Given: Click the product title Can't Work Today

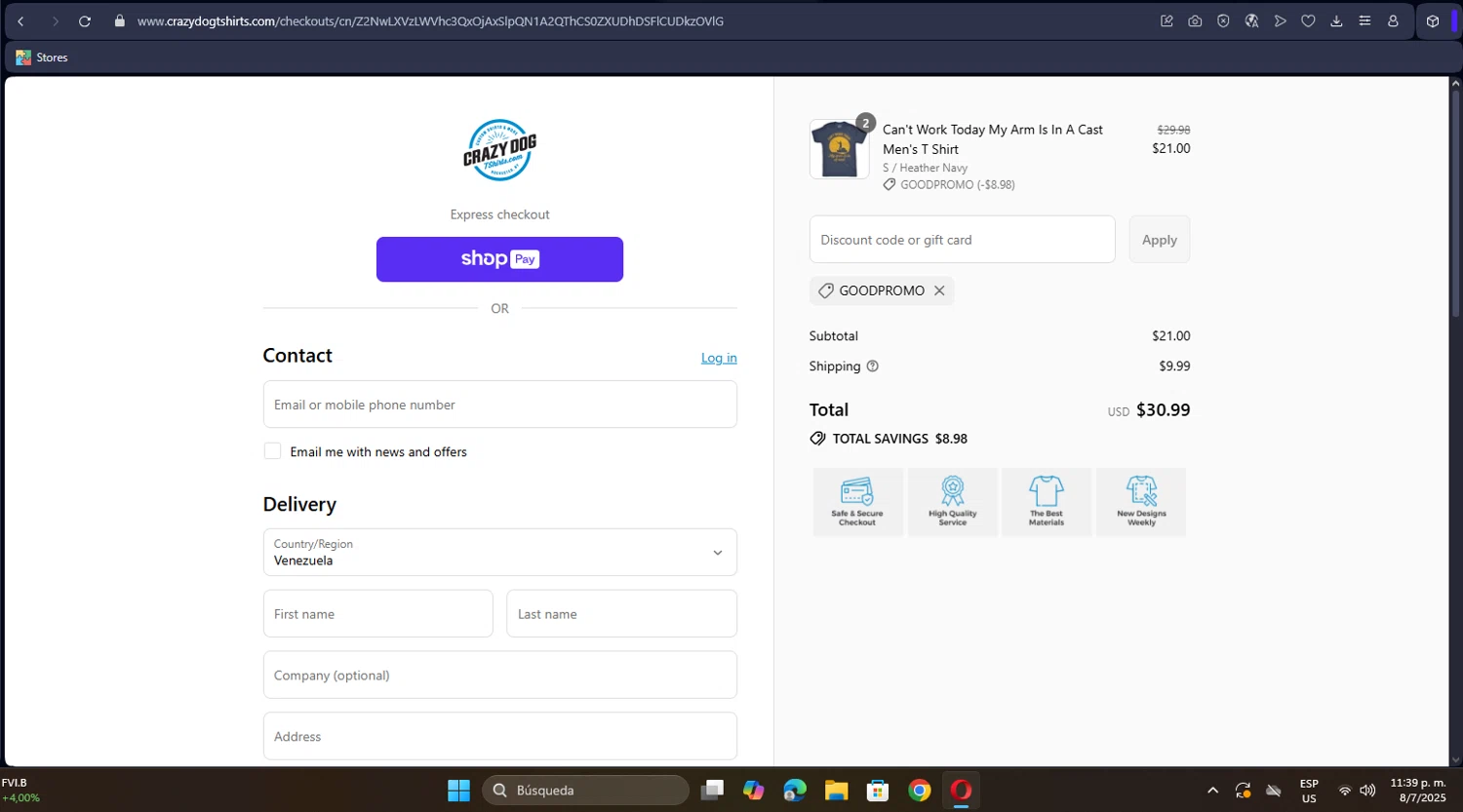Looking at the screenshot, I should point(992,139).
